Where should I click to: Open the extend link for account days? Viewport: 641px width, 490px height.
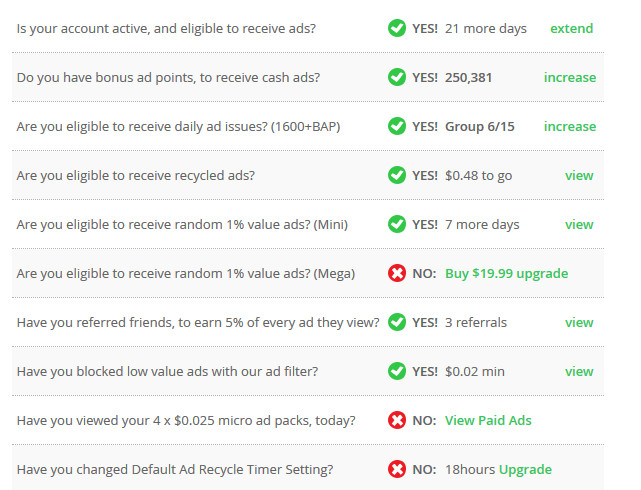[572, 29]
